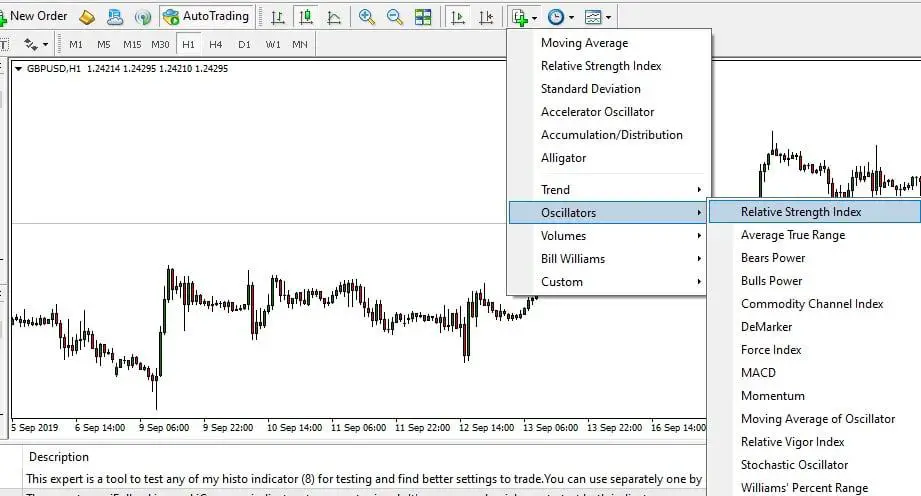The height and width of the screenshot is (496, 921).
Task: Click the GBPUSD,H1 chart title triangle
Action: coord(18,69)
